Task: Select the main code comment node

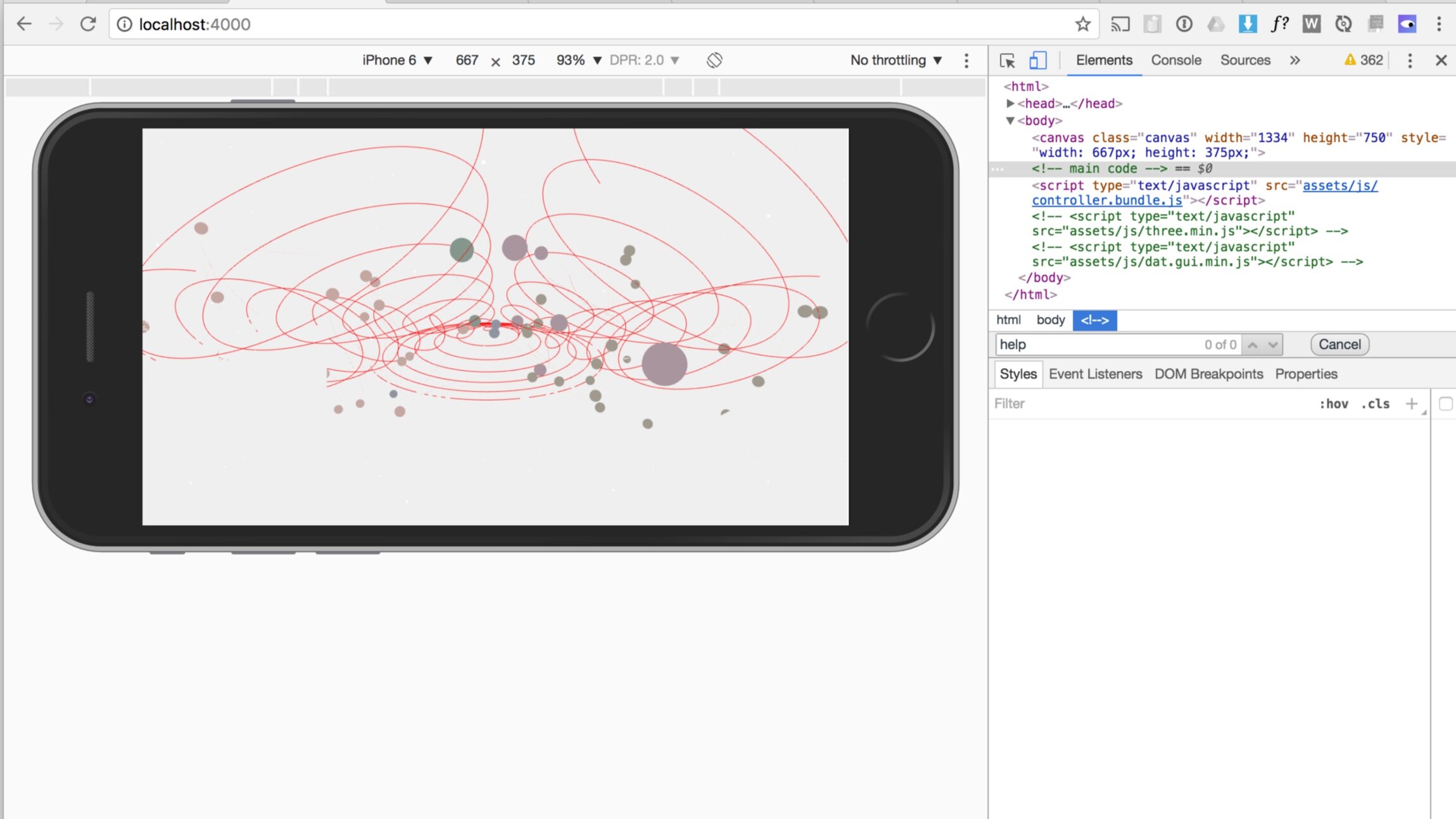Action: [1222, 168]
